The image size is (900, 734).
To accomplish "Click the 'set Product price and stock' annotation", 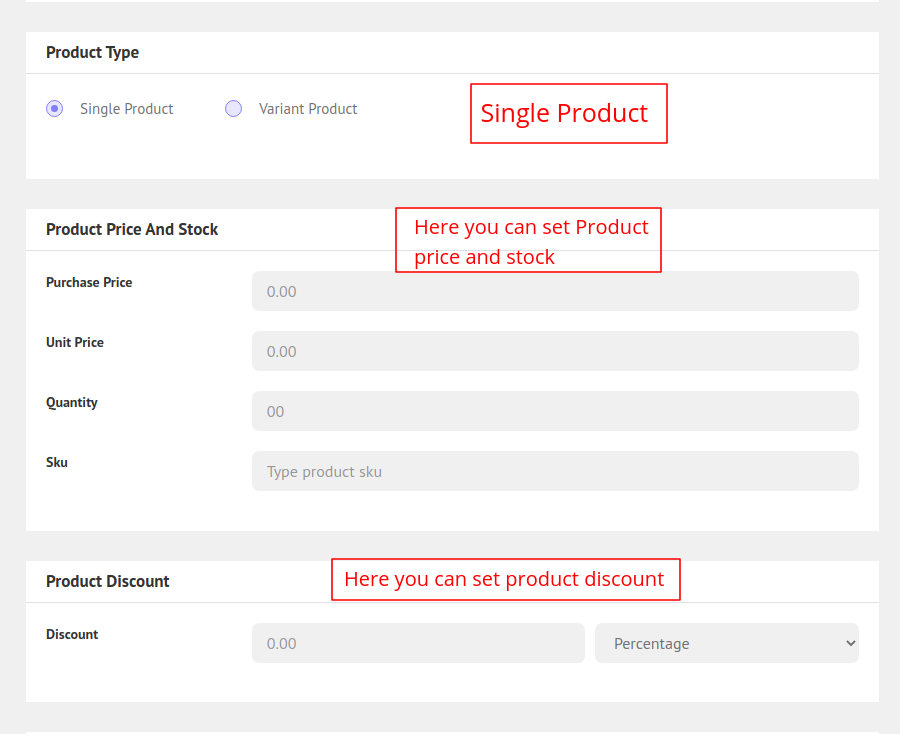I will click(528, 240).
